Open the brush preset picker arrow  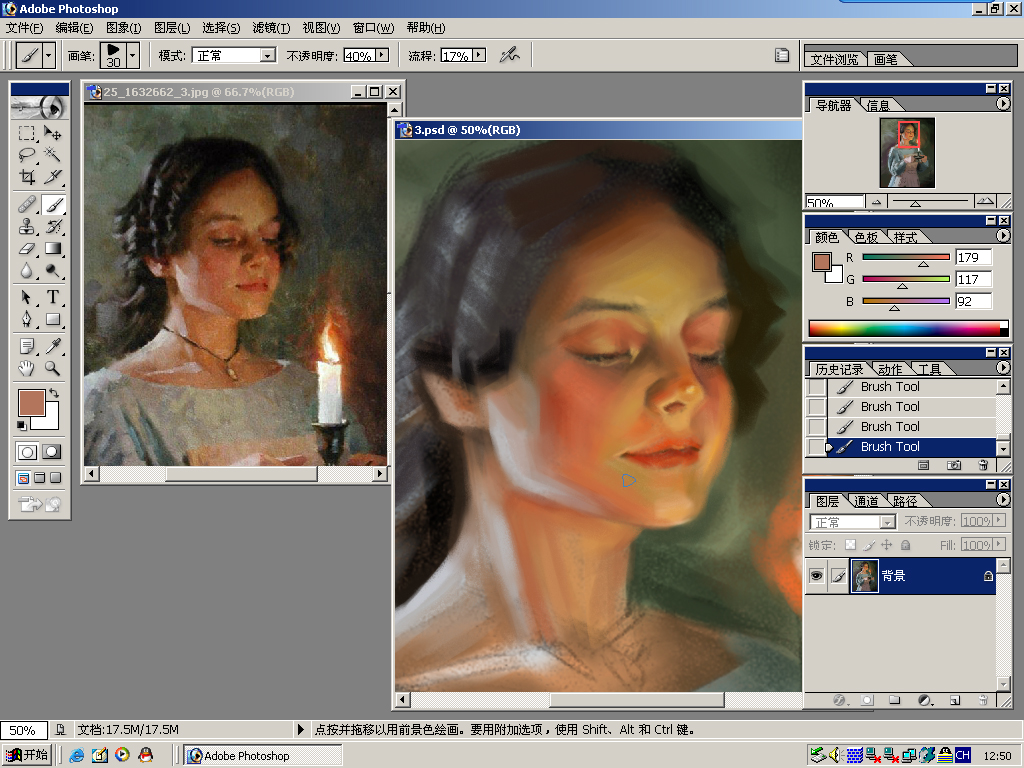[x=133, y=56]
